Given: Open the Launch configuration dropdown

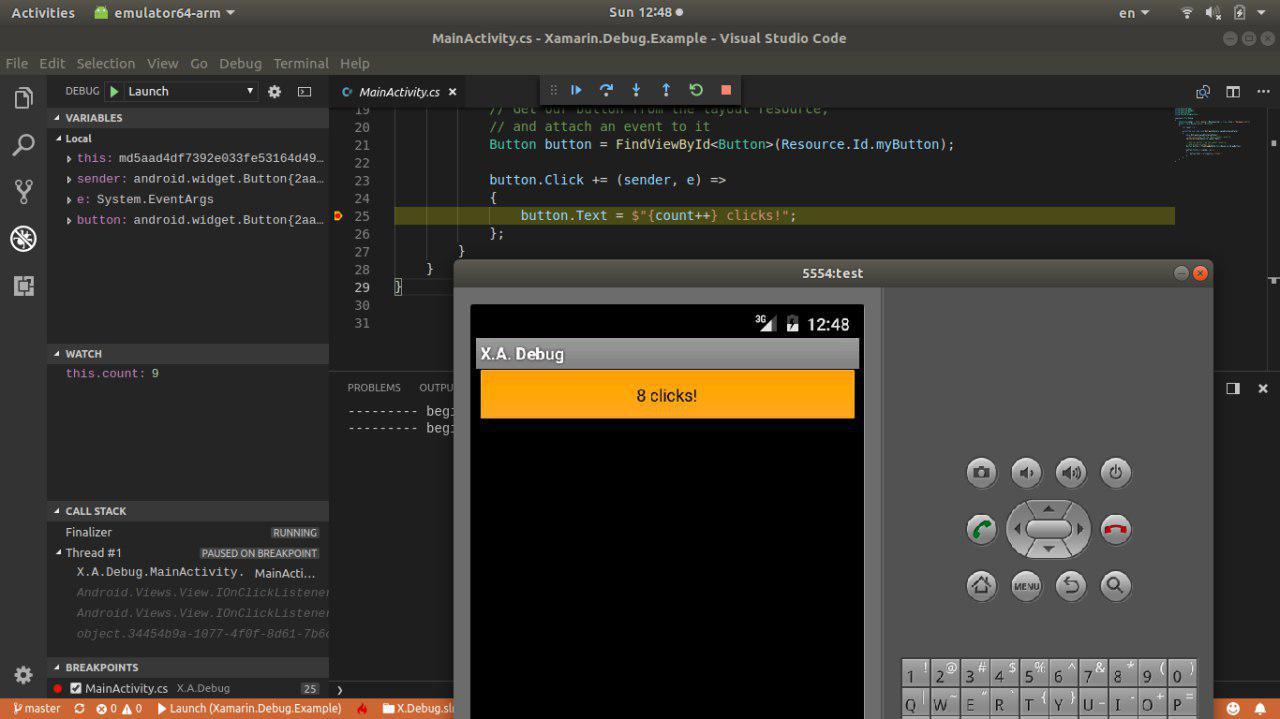Looking at the screenshot, I should pos(192,91).
